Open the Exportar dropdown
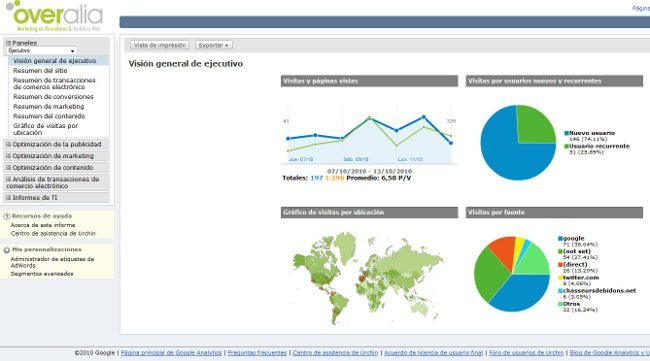Image resolution: width=650 pixels, height=361 pixels. pyautogui.click(x=214, y=45)
